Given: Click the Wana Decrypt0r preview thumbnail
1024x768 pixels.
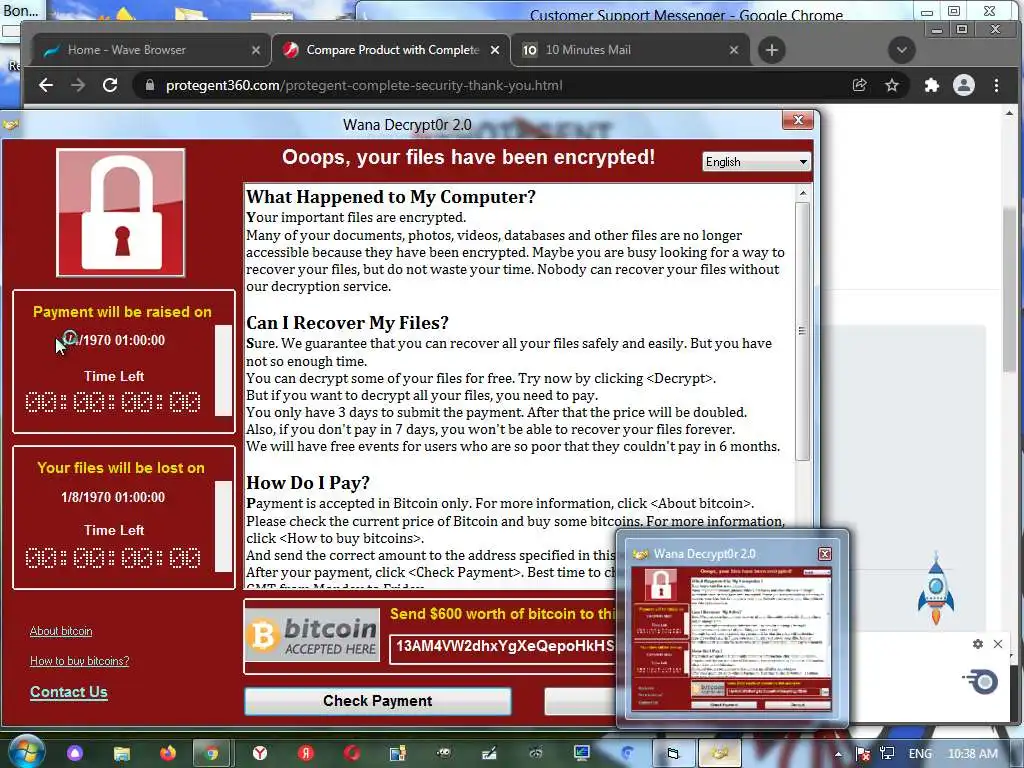Looking at the screenshot, I should coord(731,639).
